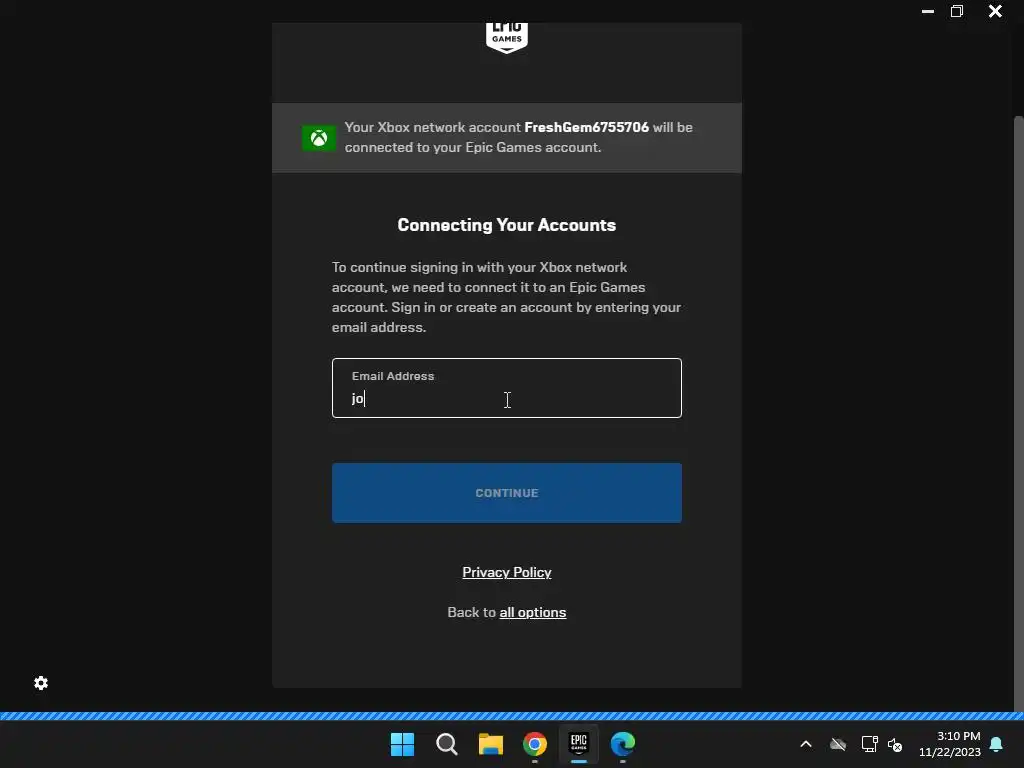
Task: Click the OneDrive cloud tray icon
Action: pos(838,744)
